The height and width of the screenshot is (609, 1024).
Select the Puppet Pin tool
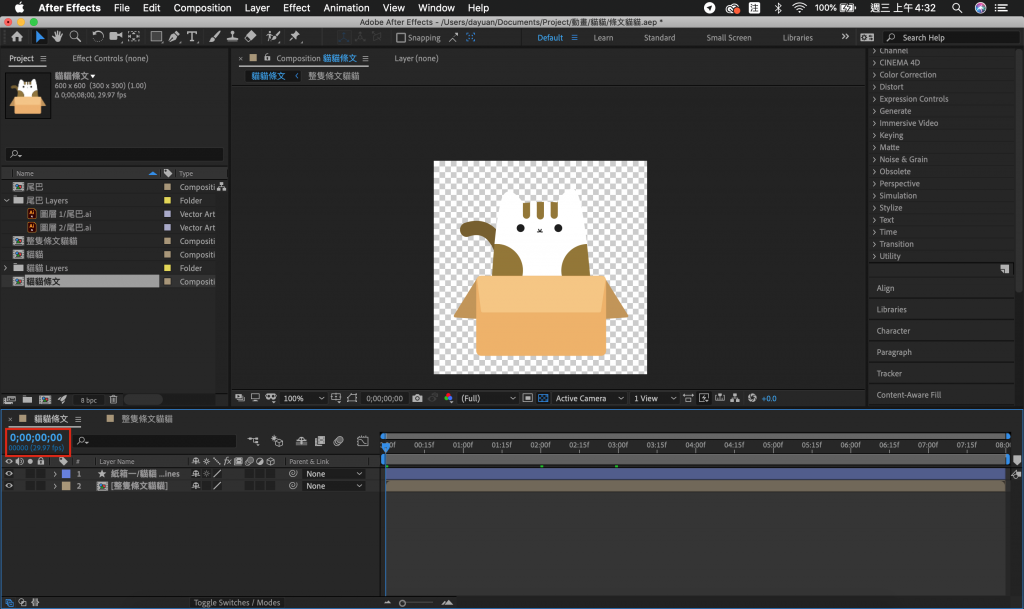(x=294, y=37)
